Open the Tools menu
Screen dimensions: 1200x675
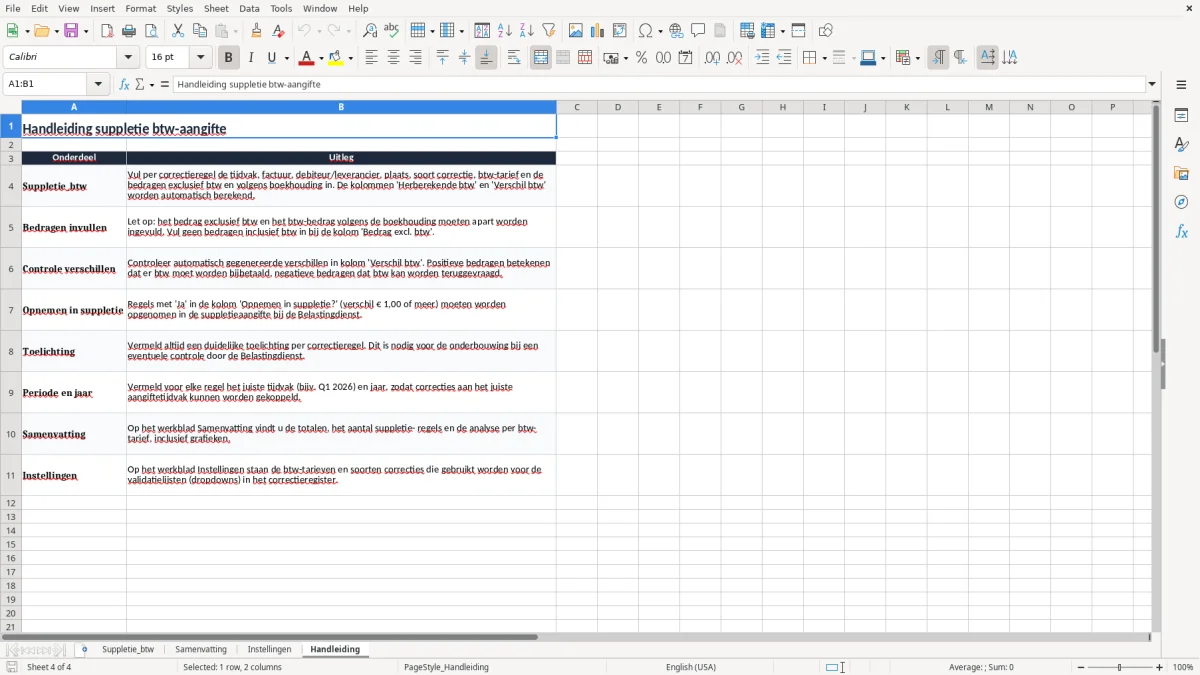(x=281, y=8)
